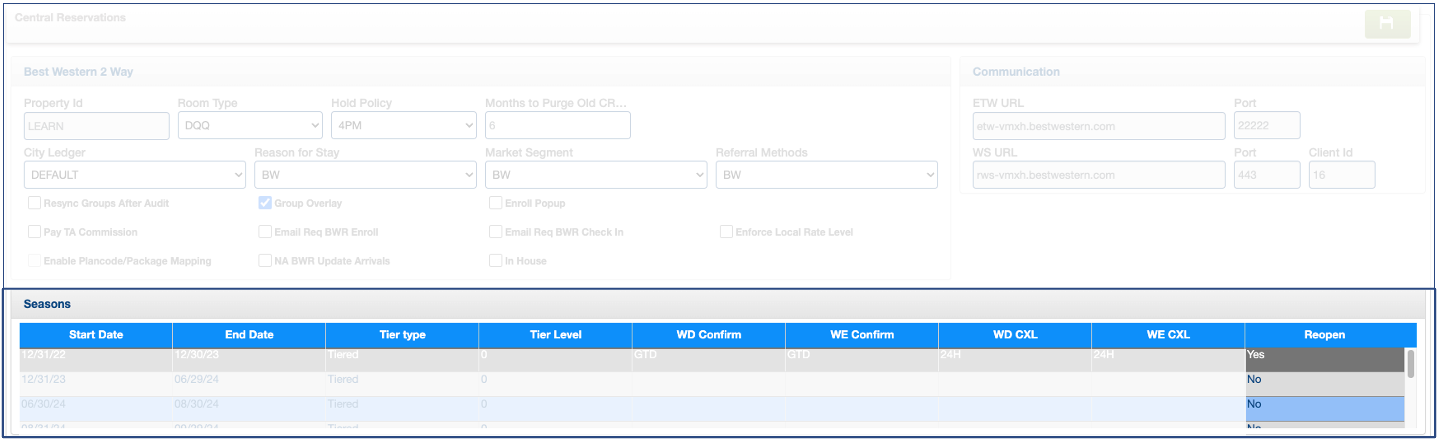Expand the Referral Methods dropdown
This screenshot has height=441, width=1439.
pos(826,175)
